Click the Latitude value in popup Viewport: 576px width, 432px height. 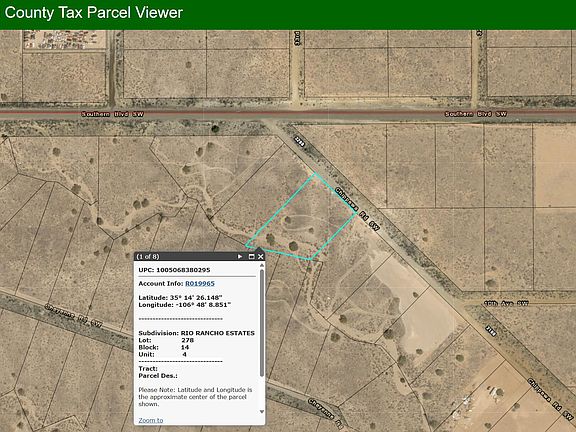(x=196, y=298)
